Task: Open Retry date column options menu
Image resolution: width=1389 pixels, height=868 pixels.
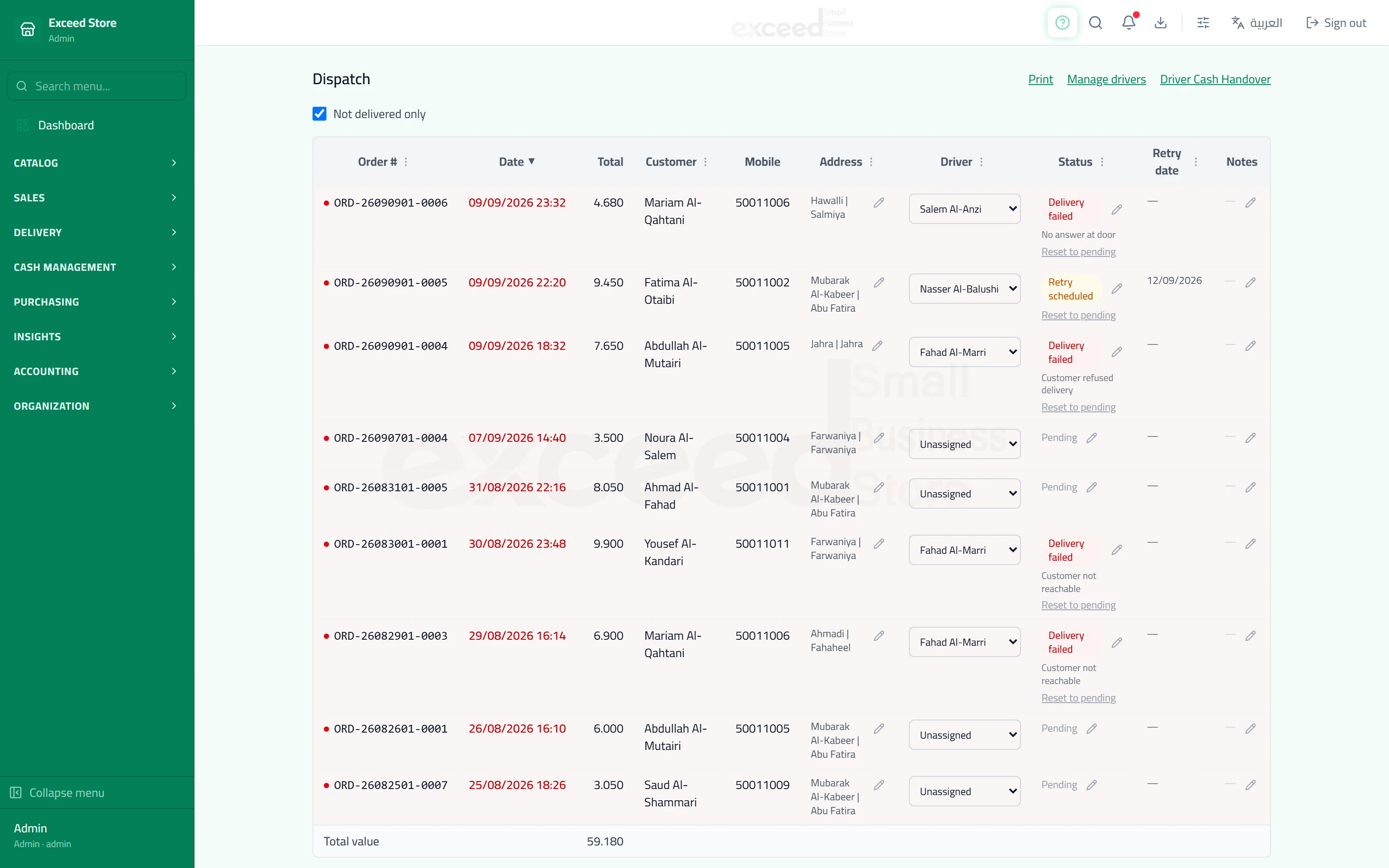Action: [x=1195, y=162]
